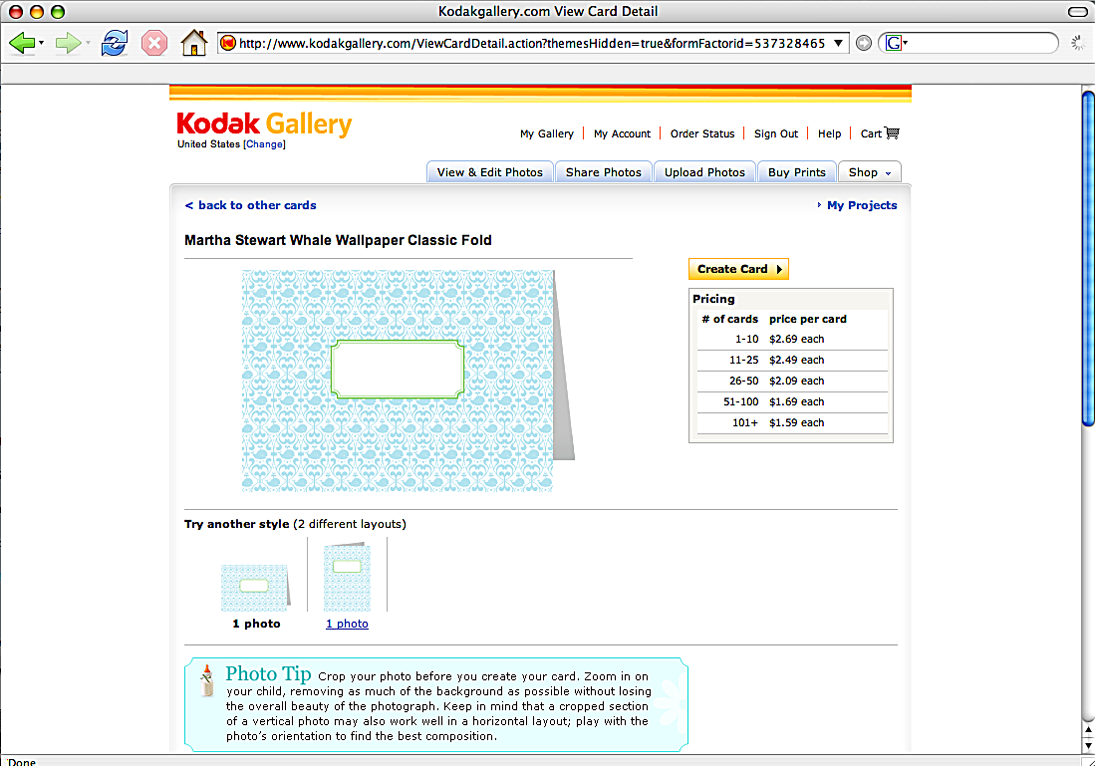
Task: Click the Kodak Gallery logo
Action: click(264, 124)
